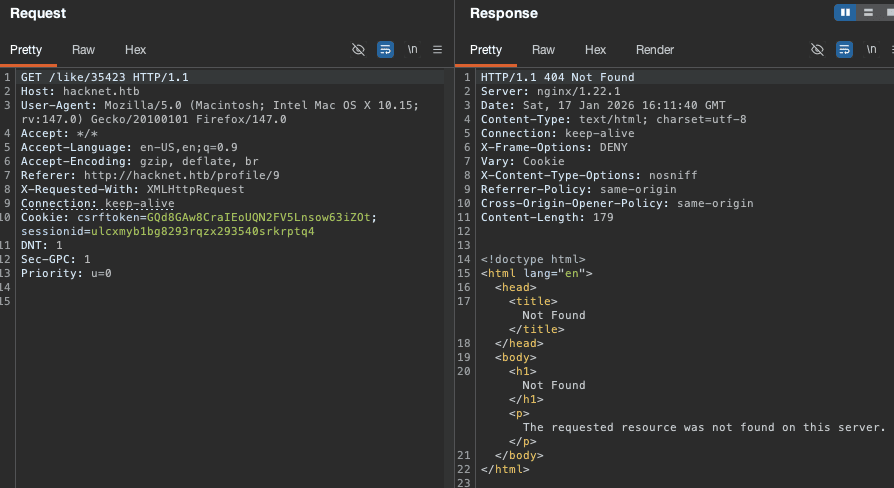The image size is (894, 488).
Task: Toggle the \n newline display in Request panel
Action: click(412, 49)
